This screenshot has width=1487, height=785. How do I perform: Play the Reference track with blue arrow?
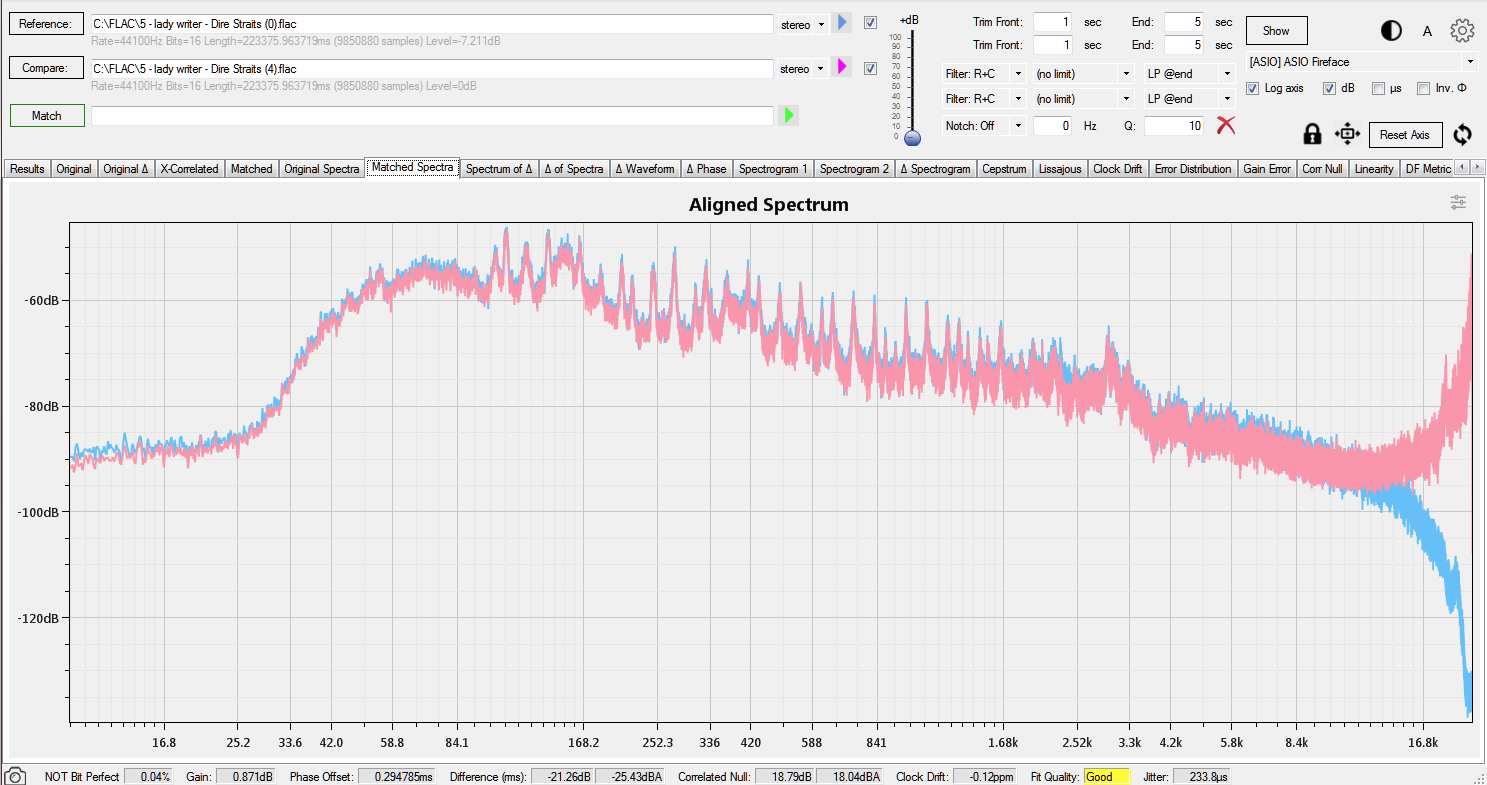(841, 22)
